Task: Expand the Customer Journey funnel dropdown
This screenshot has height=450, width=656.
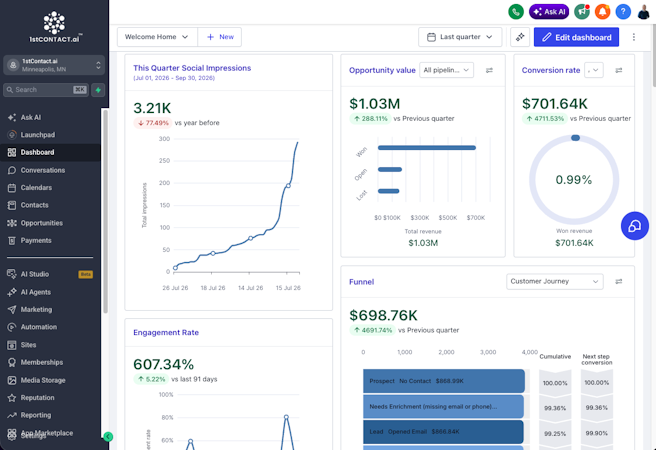Action: click(x=554, y=281)
